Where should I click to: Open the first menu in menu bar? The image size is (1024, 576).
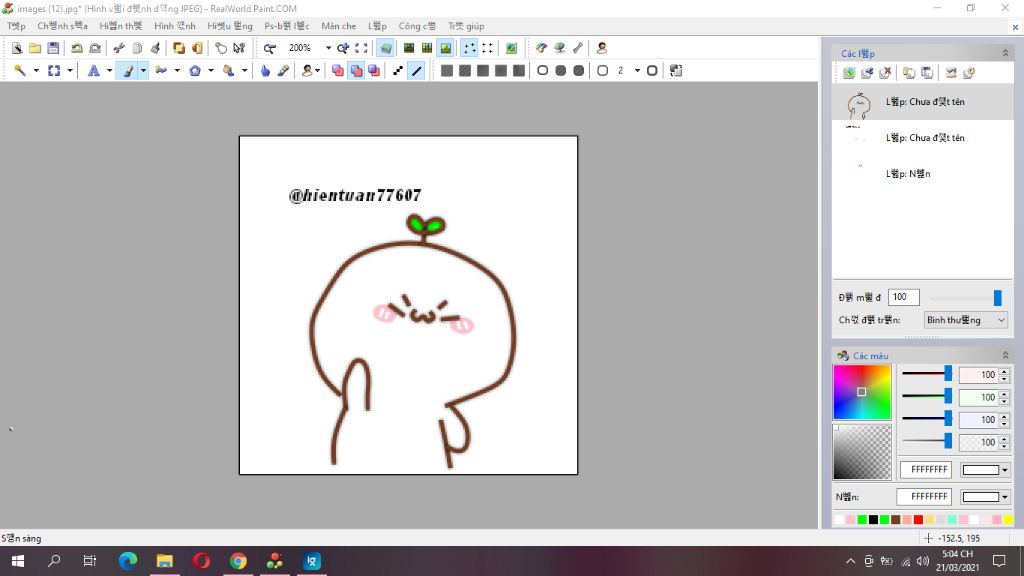[16, 26]
